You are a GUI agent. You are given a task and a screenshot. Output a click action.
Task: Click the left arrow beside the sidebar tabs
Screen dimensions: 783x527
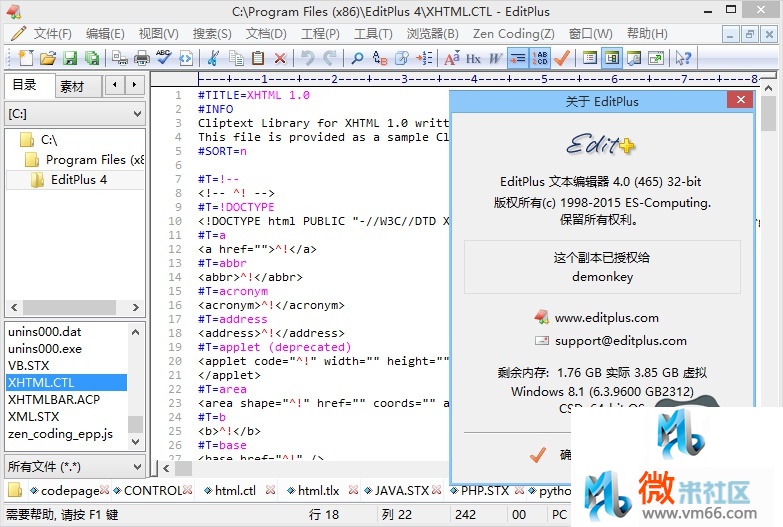115,85
